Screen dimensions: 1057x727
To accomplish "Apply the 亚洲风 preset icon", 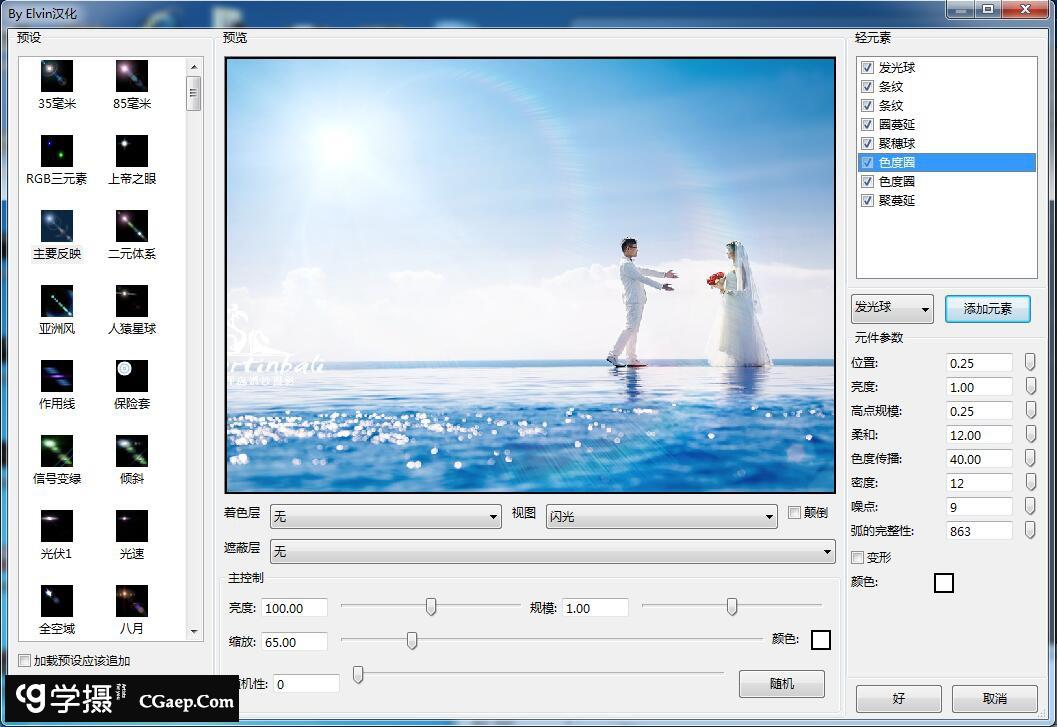I will [57, 301].
